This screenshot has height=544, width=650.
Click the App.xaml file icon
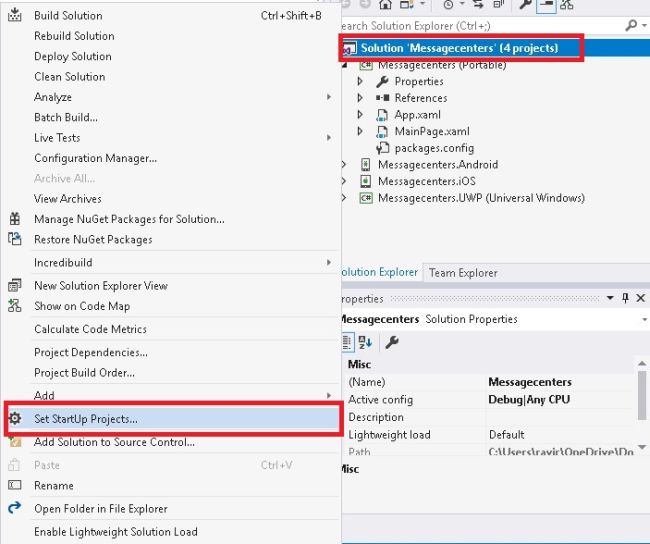click(x=382, y=115)
